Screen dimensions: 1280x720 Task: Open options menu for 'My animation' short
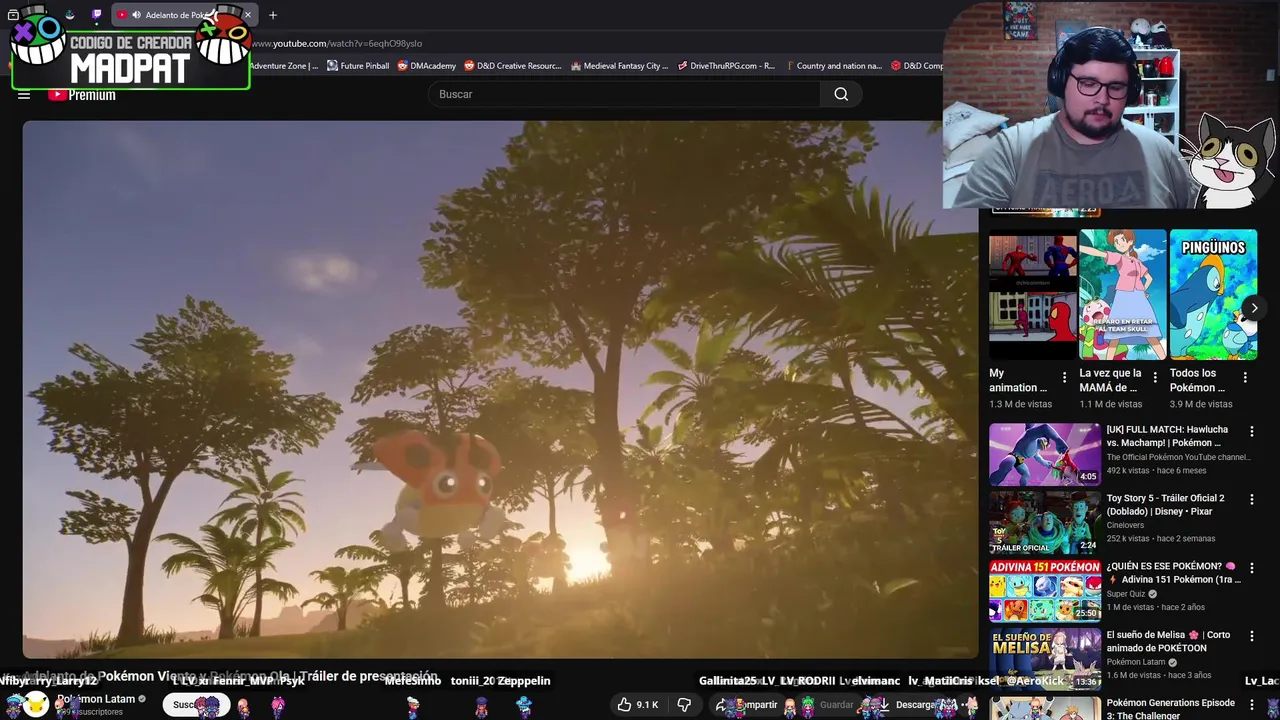click(x=1064, y=378)
